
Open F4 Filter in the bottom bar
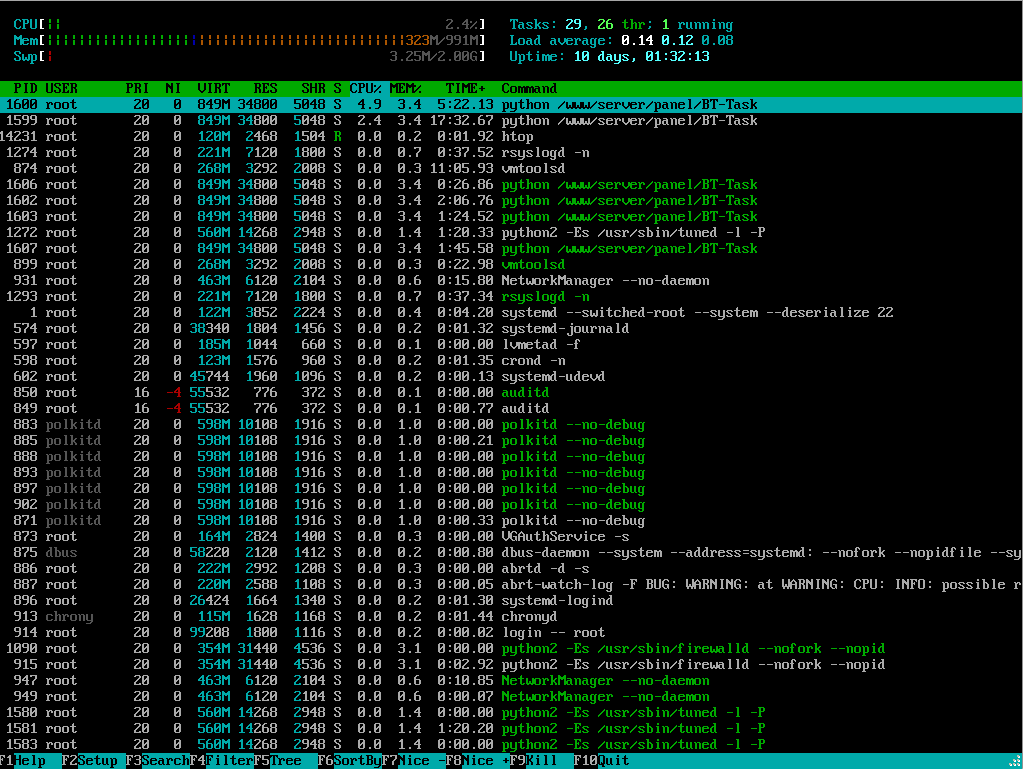221,761
